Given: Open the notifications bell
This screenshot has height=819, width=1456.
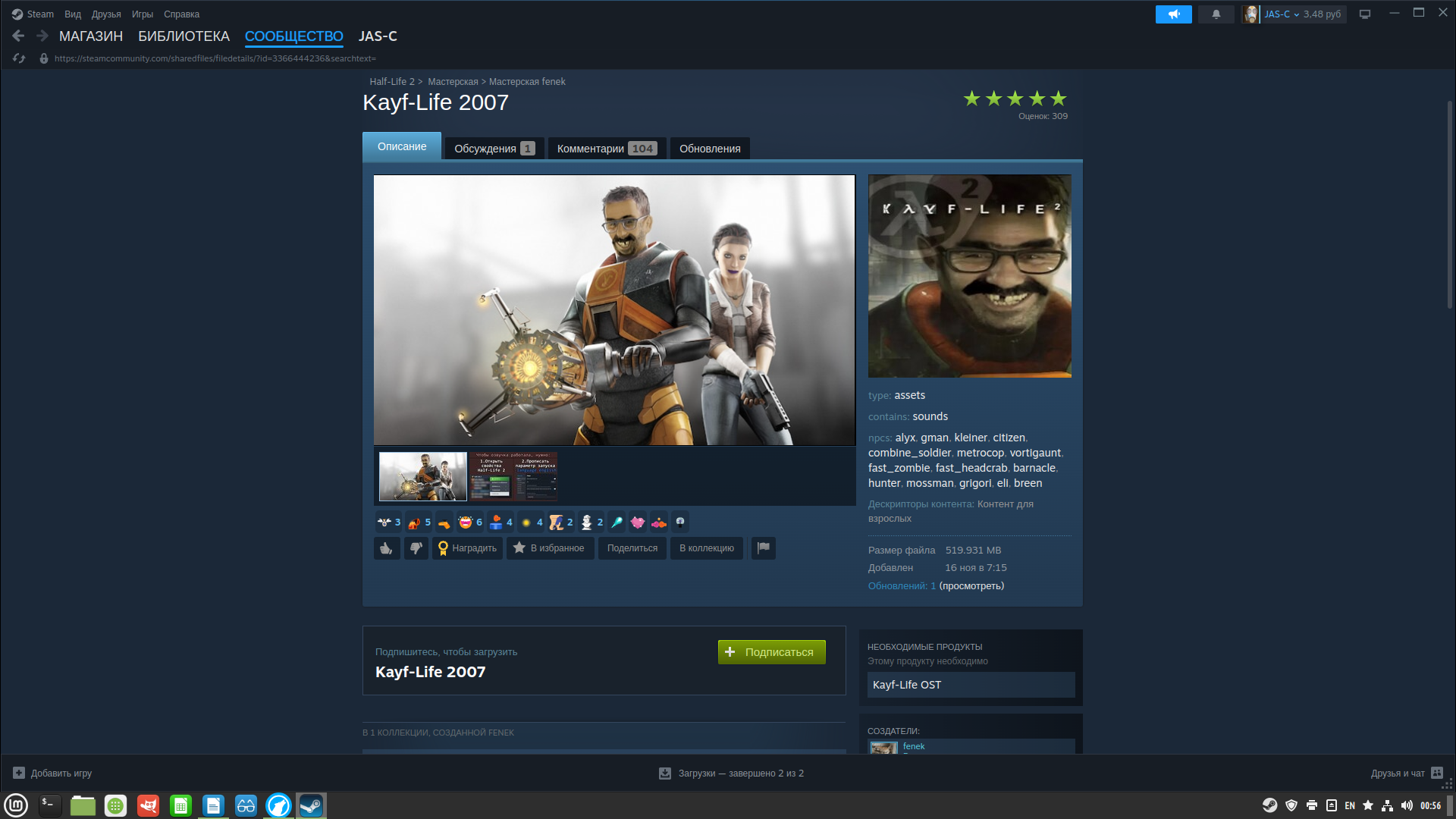Looking at the screenshot, I should [1216, 14].
